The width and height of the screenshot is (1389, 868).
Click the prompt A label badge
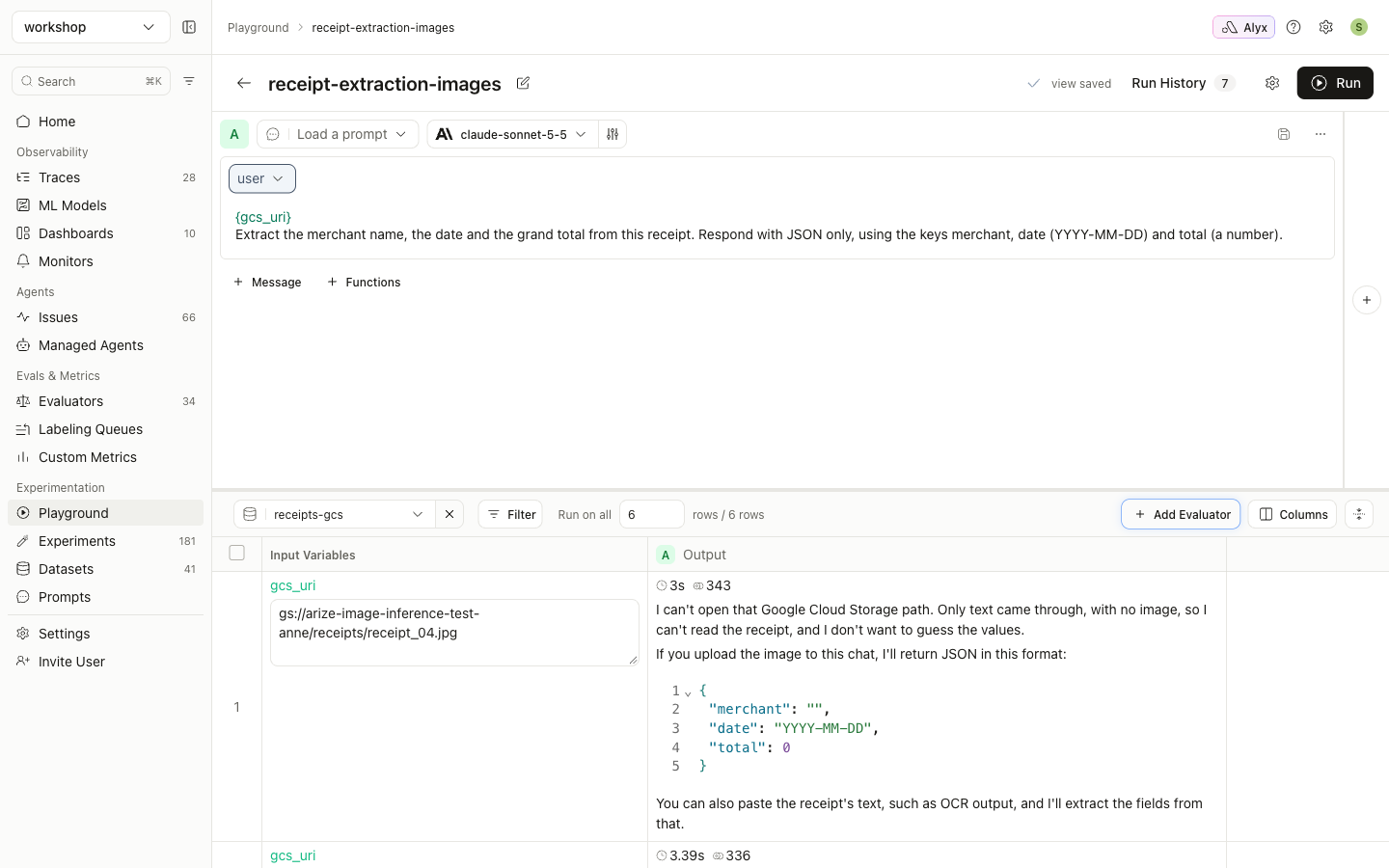click(x=234, y=134)
